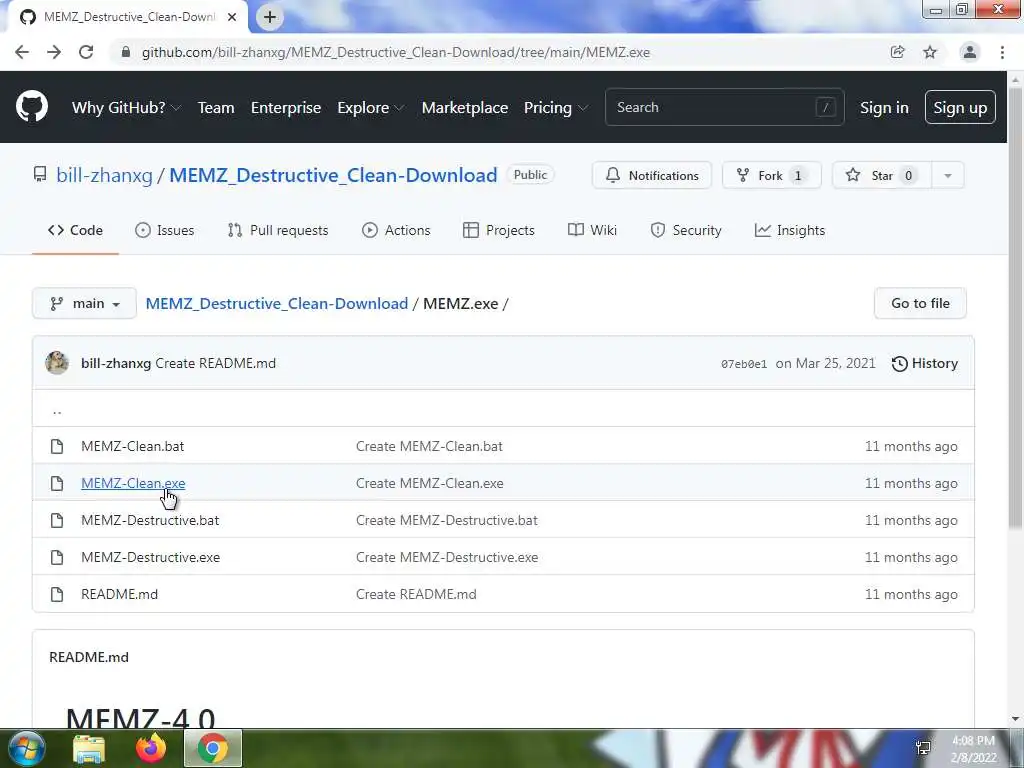This screenshot has height=768, width=1024.
Task: Expand the Explore dropdown
Action: 370,107
